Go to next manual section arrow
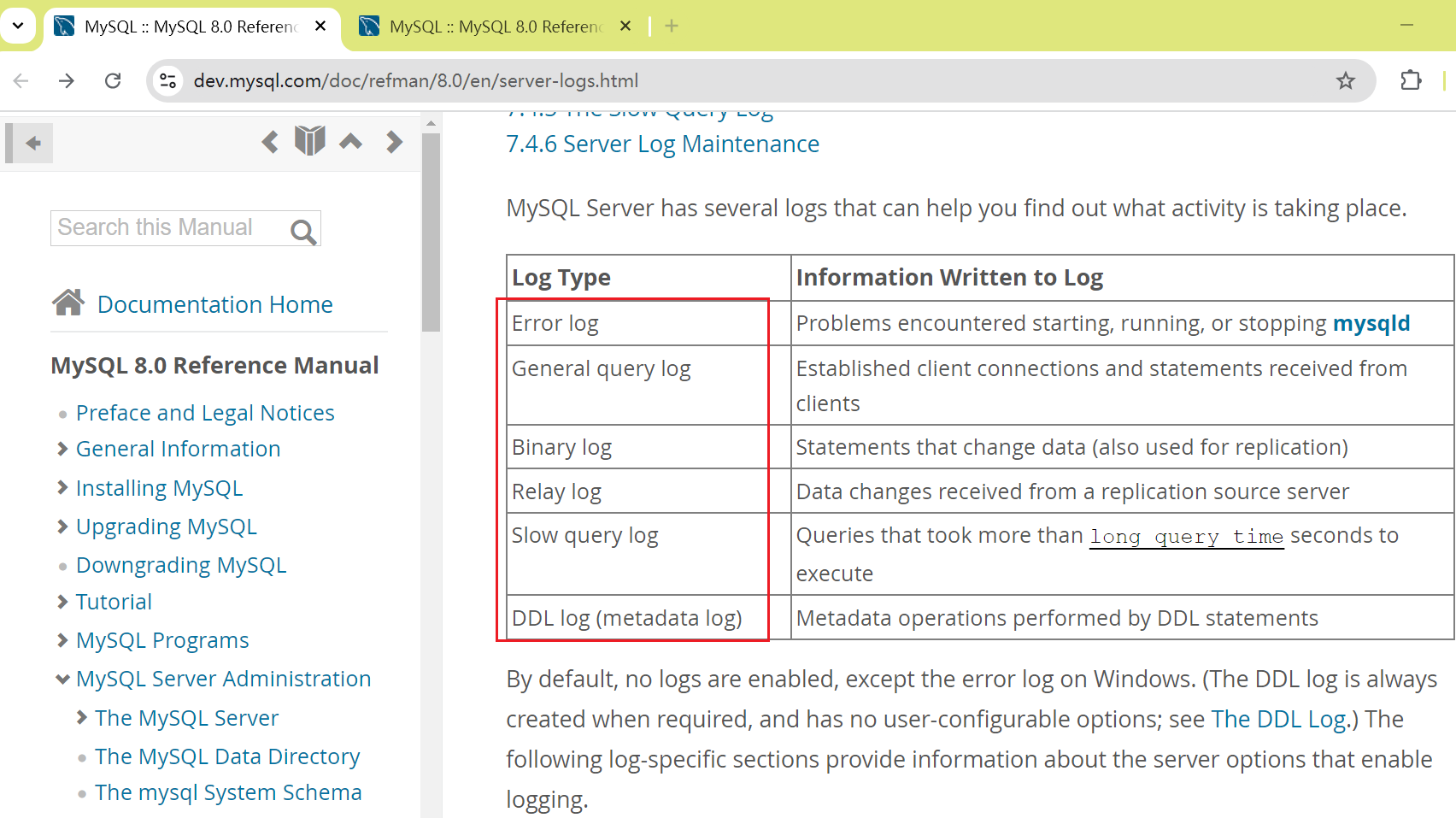The image size is (1456, 818). 394,142
